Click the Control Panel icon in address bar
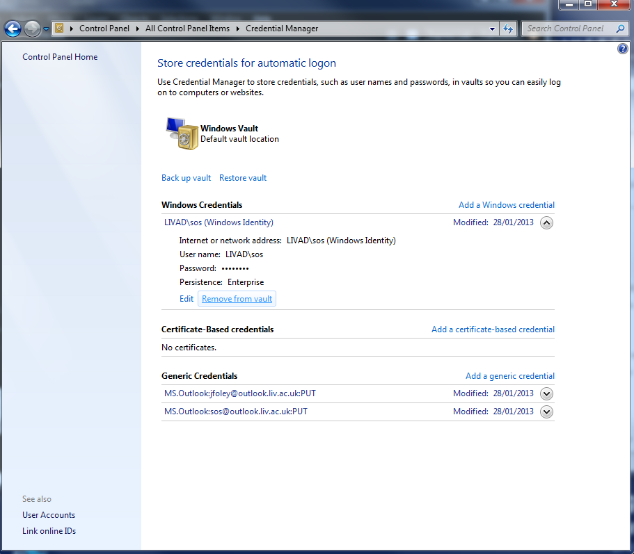 pos(59,28)
